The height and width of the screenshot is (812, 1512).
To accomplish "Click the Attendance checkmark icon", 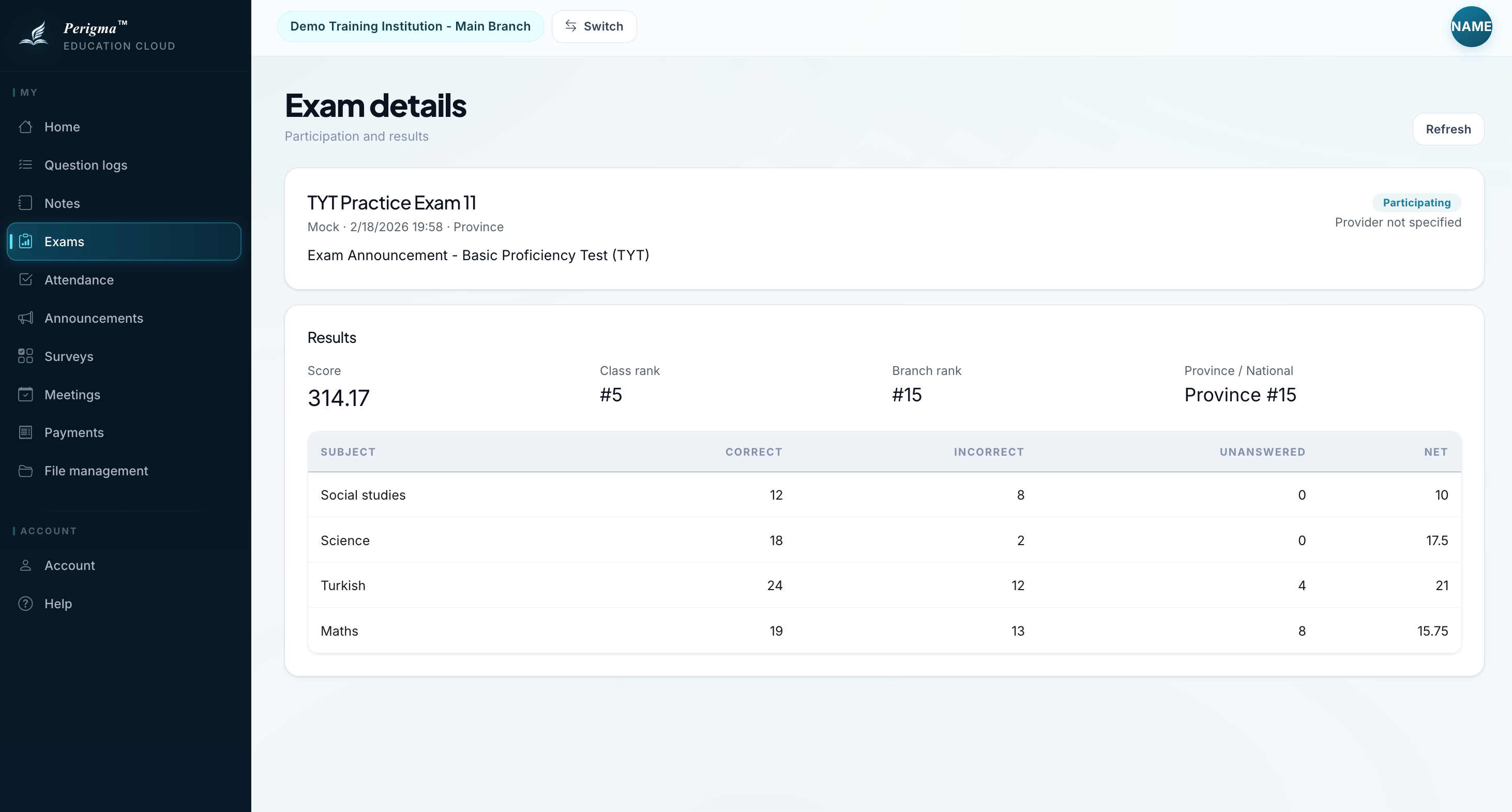I will pos(25,279).
